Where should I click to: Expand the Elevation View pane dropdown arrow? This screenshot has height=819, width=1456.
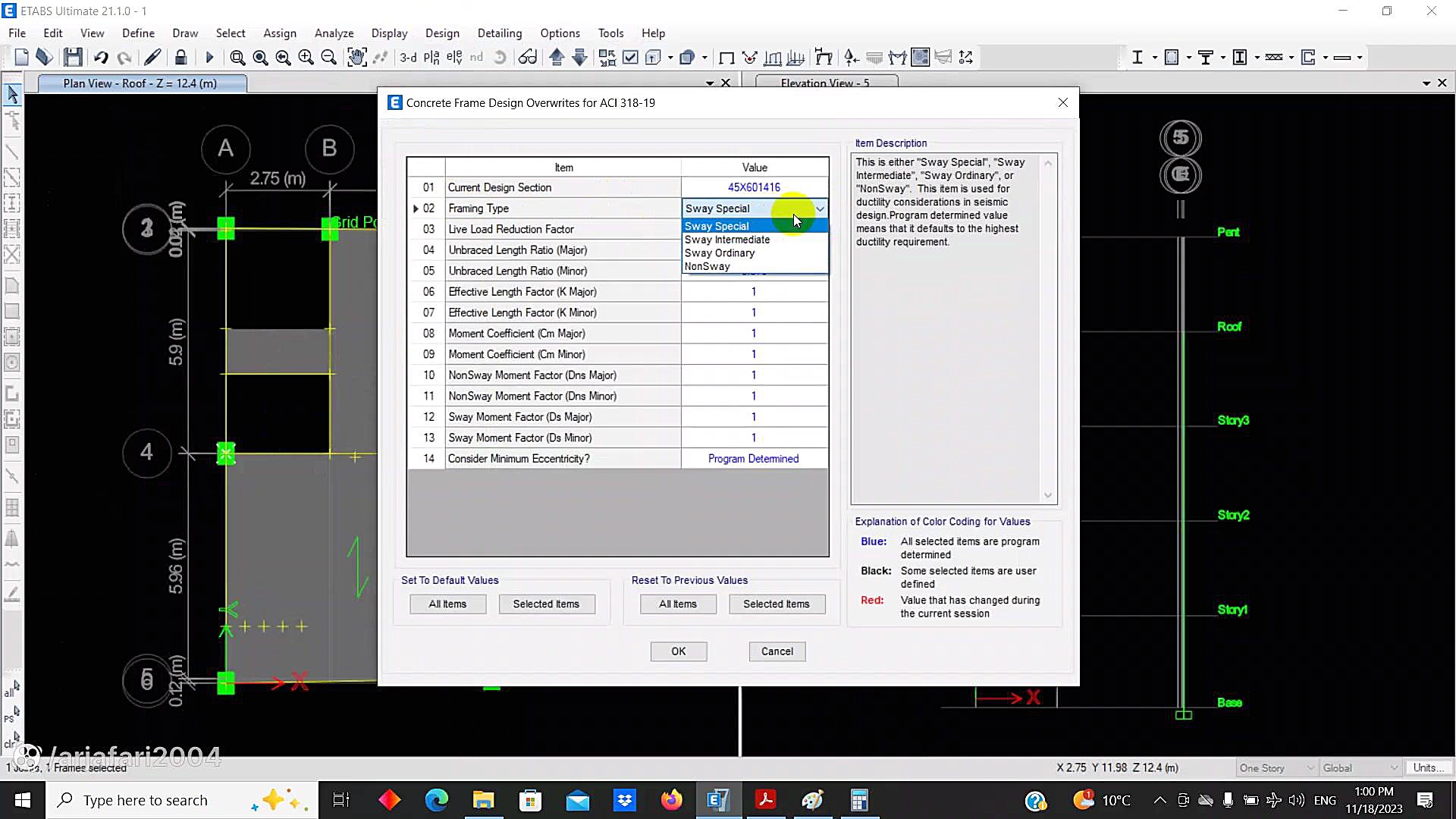coord(1426,83)
